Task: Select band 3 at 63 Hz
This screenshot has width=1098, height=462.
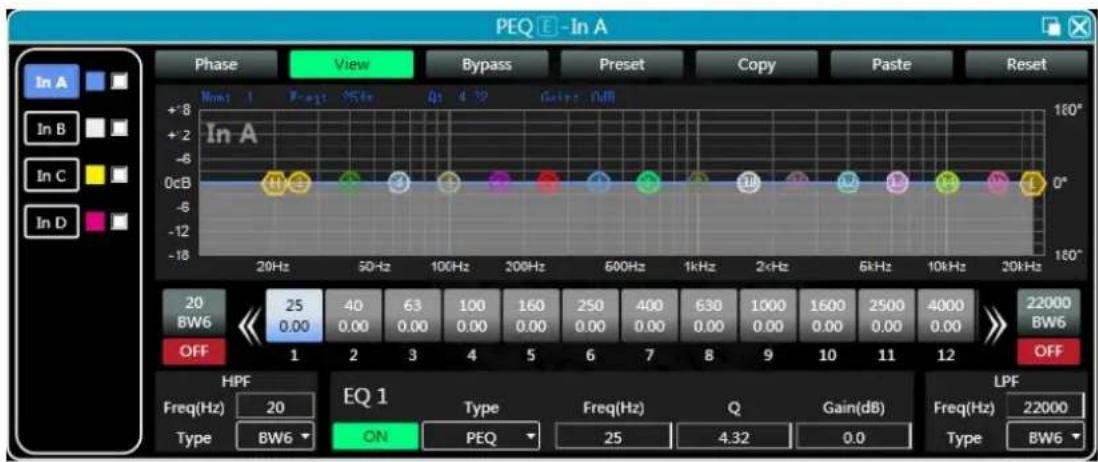Action: [x=412, y=316]
